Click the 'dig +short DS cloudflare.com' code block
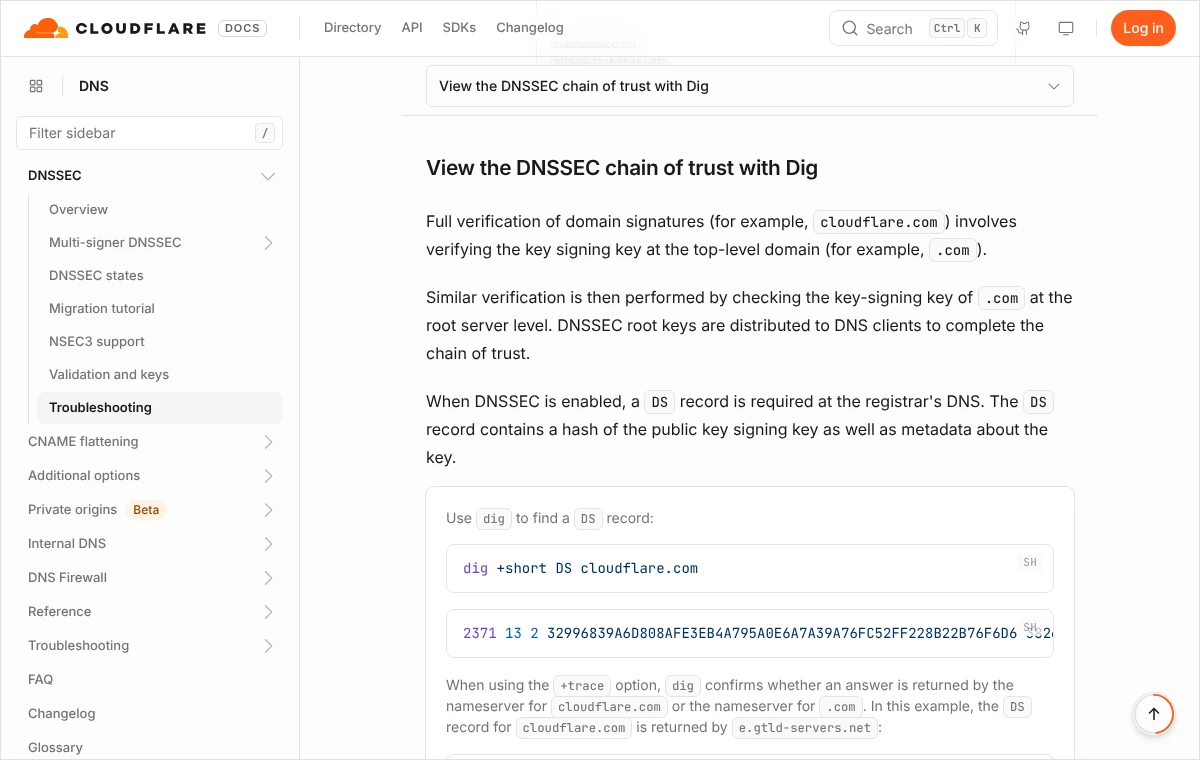Viewport: 1200px width, 760px height. 750,568
